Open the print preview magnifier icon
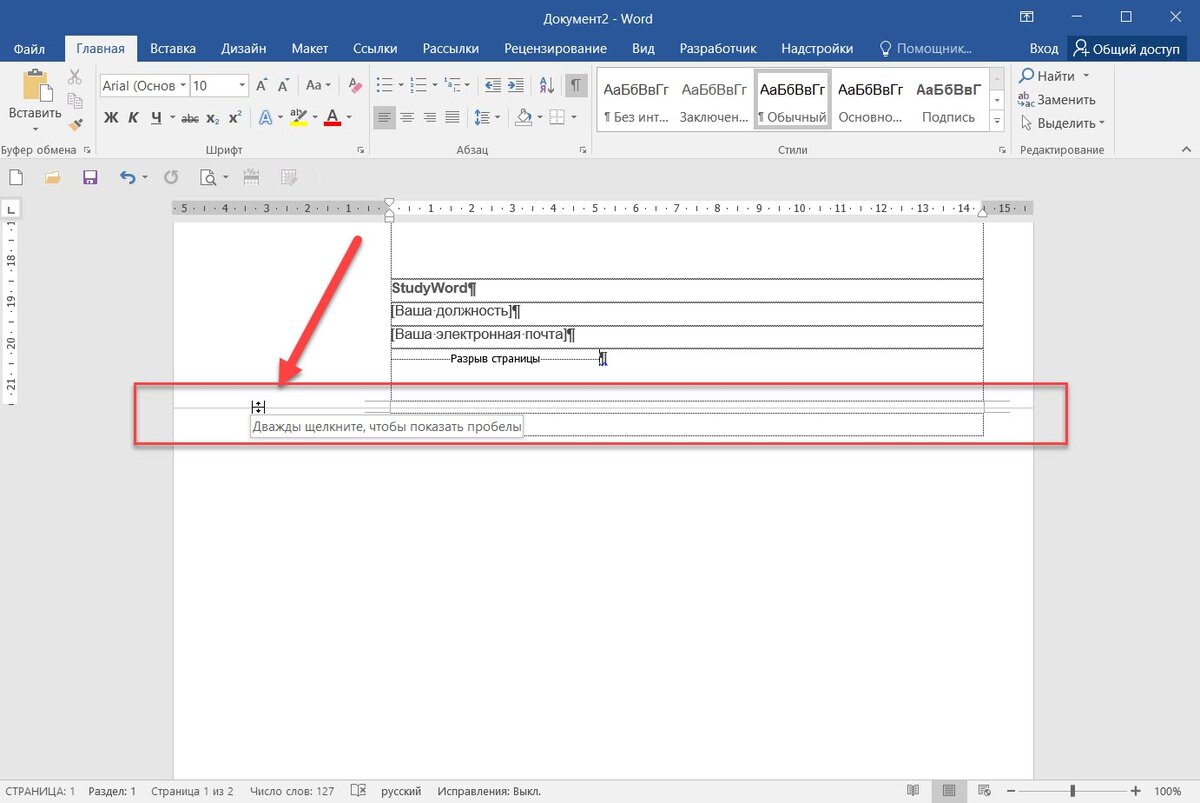 208,178
